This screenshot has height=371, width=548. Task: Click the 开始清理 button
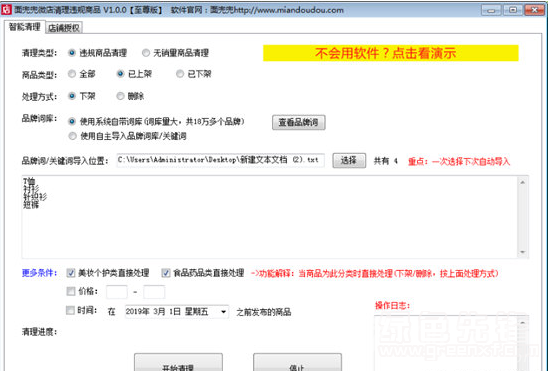[x=178, y=363]
